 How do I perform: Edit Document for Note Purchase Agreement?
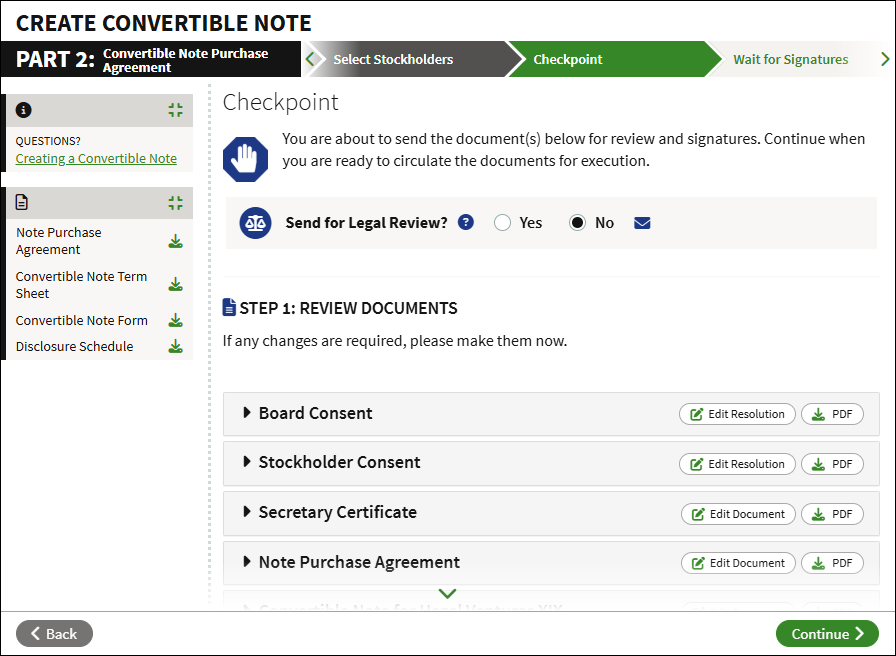(738, 563)
